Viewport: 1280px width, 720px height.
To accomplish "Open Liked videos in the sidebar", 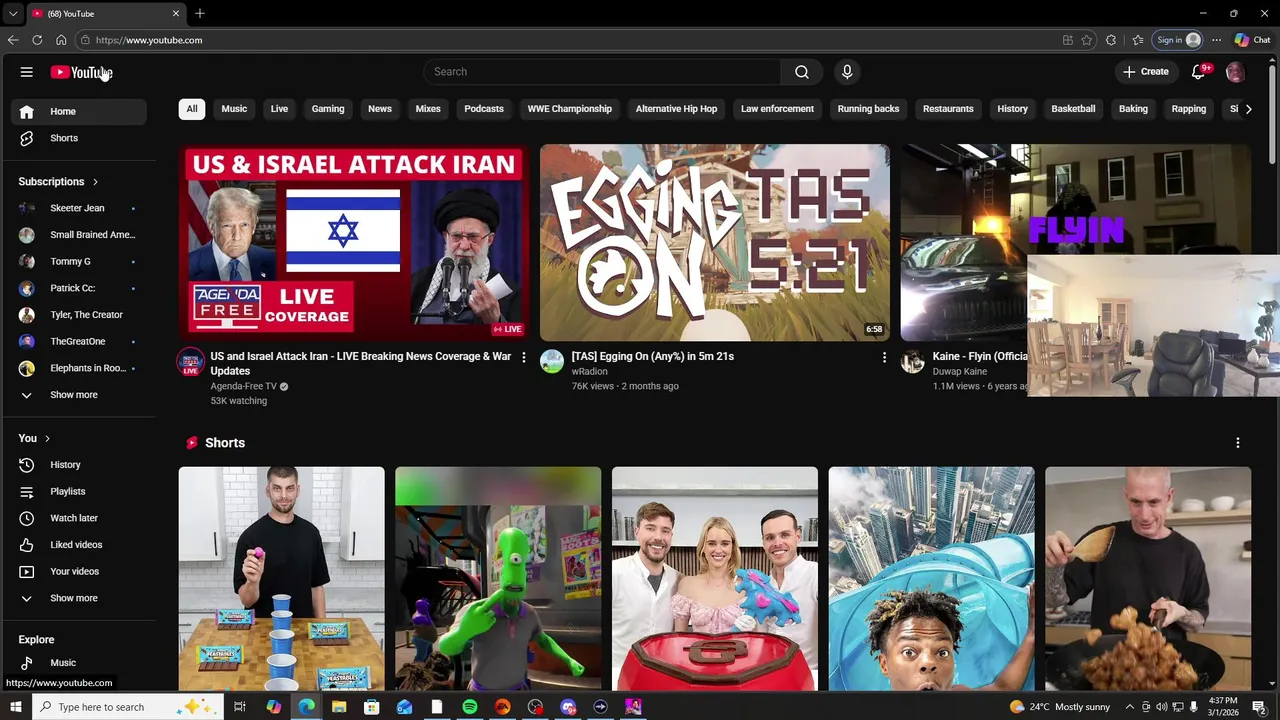I will pos(78,545).
